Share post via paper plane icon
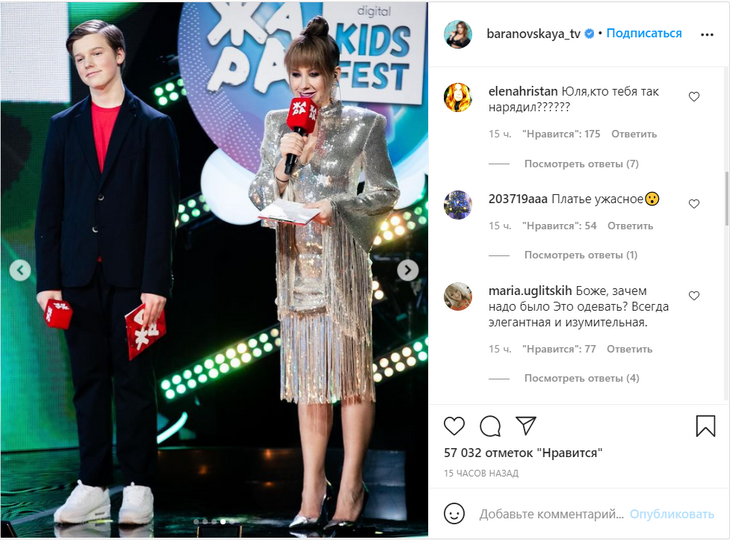730x540 pixels. pos(526,425)
